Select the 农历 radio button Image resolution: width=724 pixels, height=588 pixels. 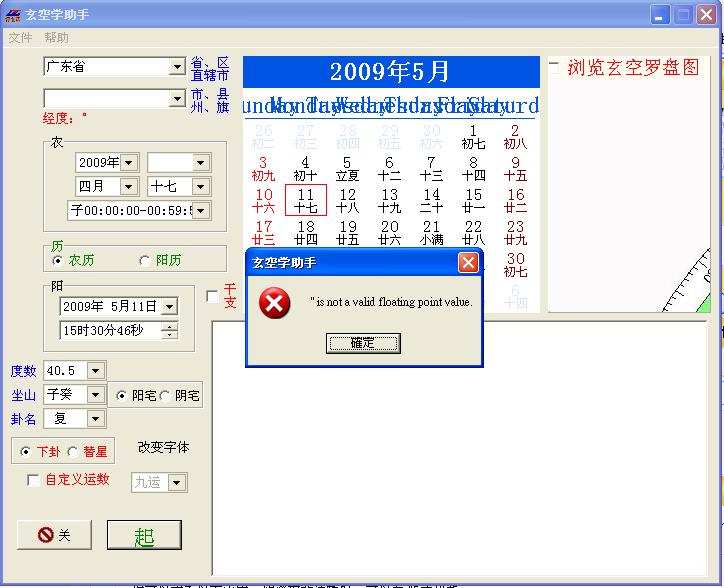(57, 260)
